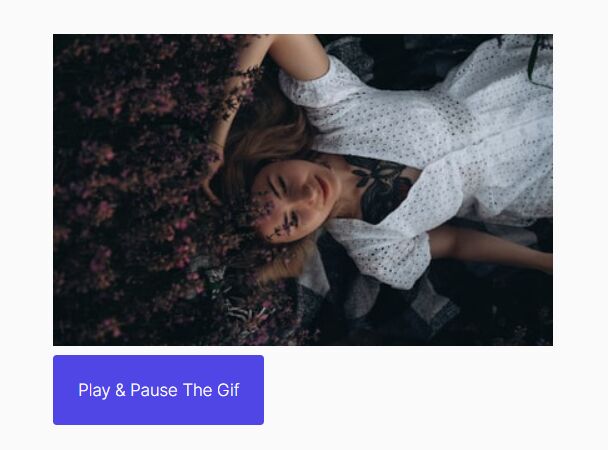Image resolution: width=608 pixels, height=450 pixels.
Task: Click the word 'Gif' on the purple button
Action: tap(228, 390)
